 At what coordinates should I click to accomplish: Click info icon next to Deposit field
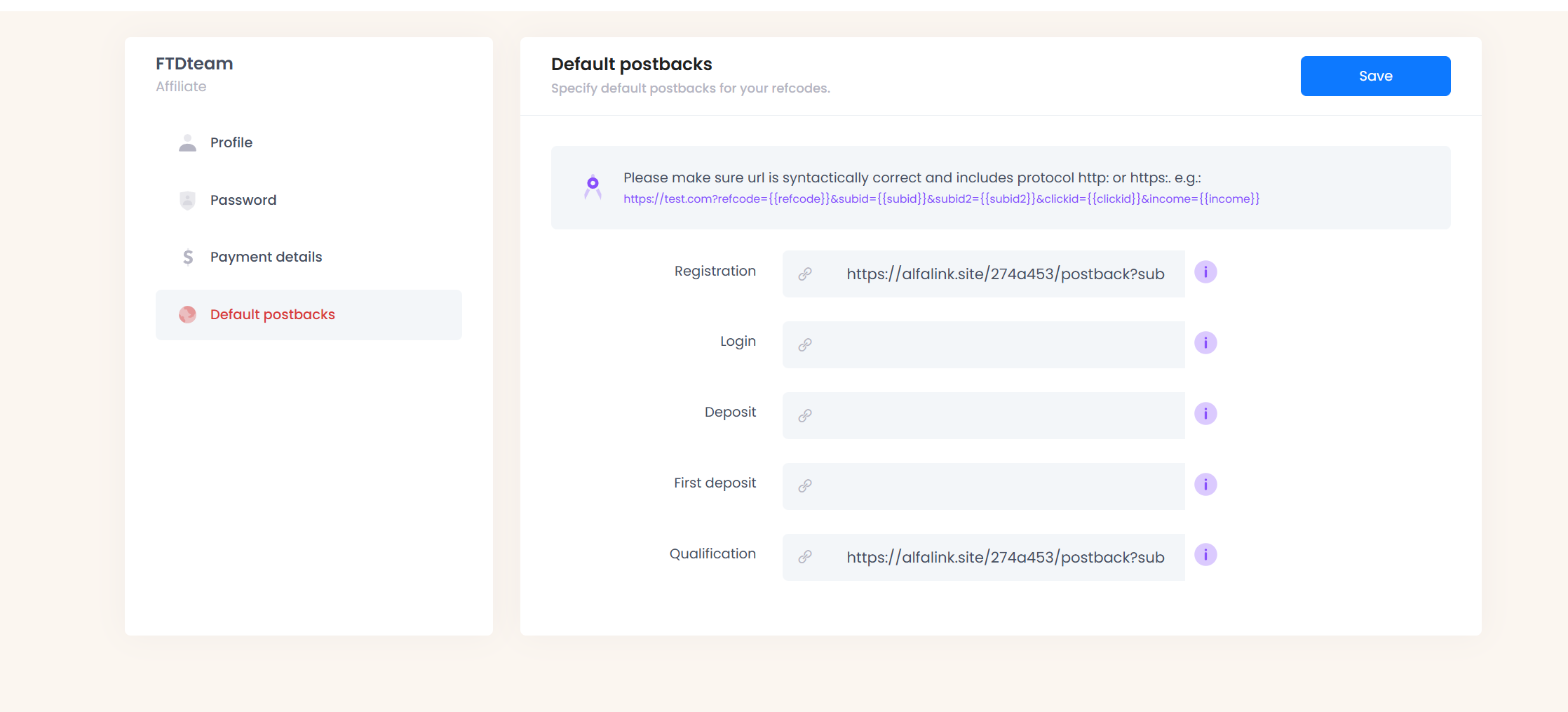1205,414
